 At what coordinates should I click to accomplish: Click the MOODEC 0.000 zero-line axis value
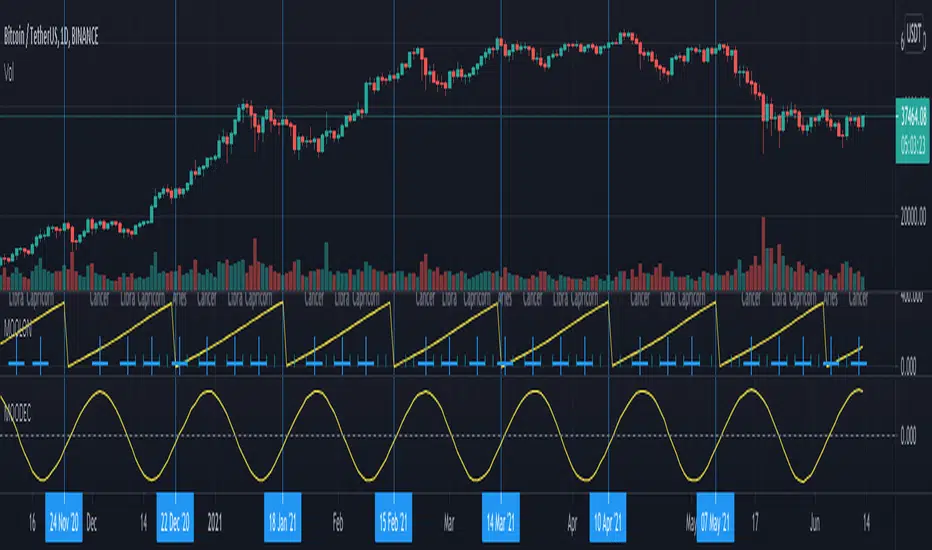point(912,436)
